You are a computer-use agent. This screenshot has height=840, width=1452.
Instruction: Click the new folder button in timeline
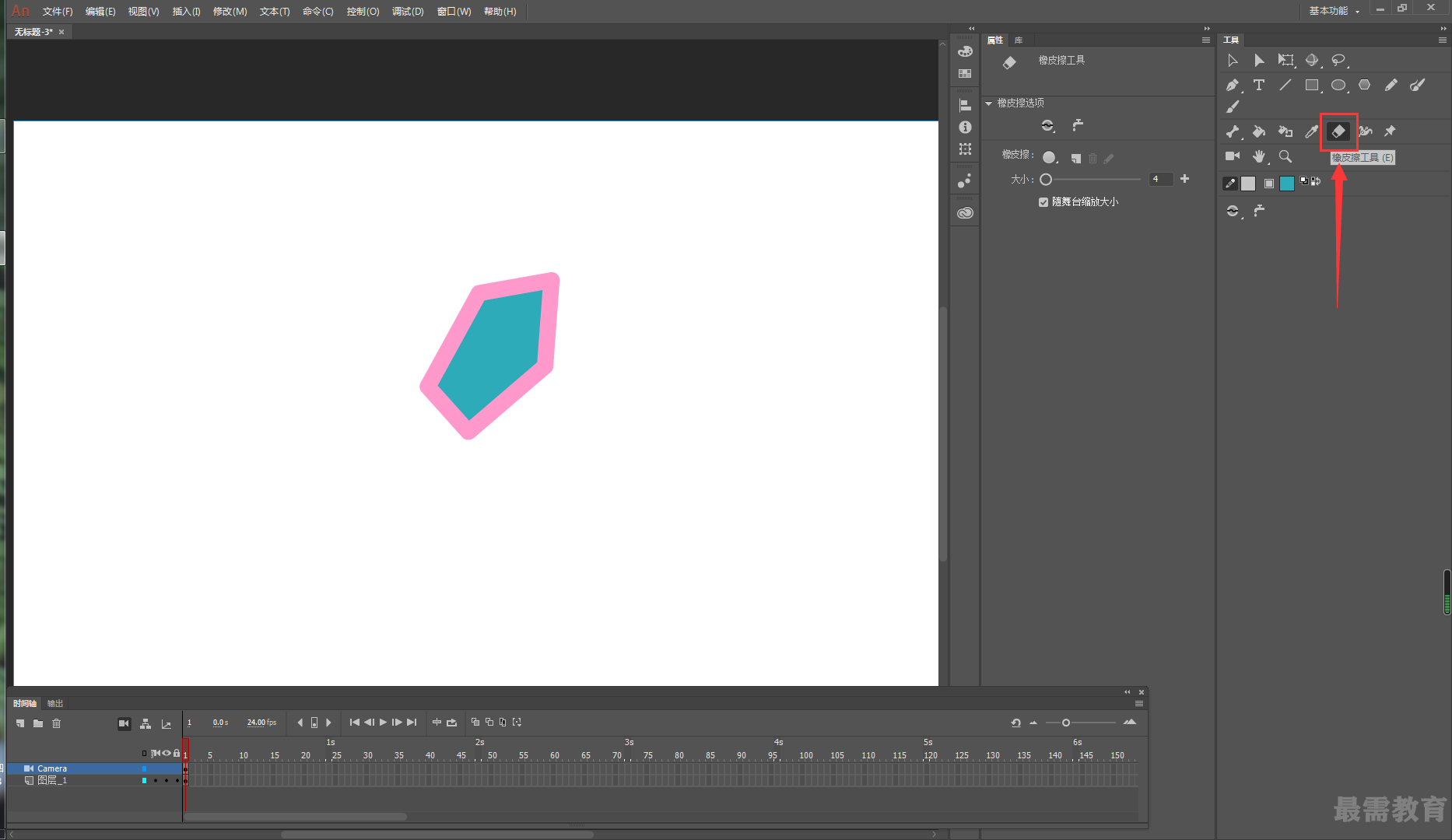pyautogui.click(x=38, y=723)
